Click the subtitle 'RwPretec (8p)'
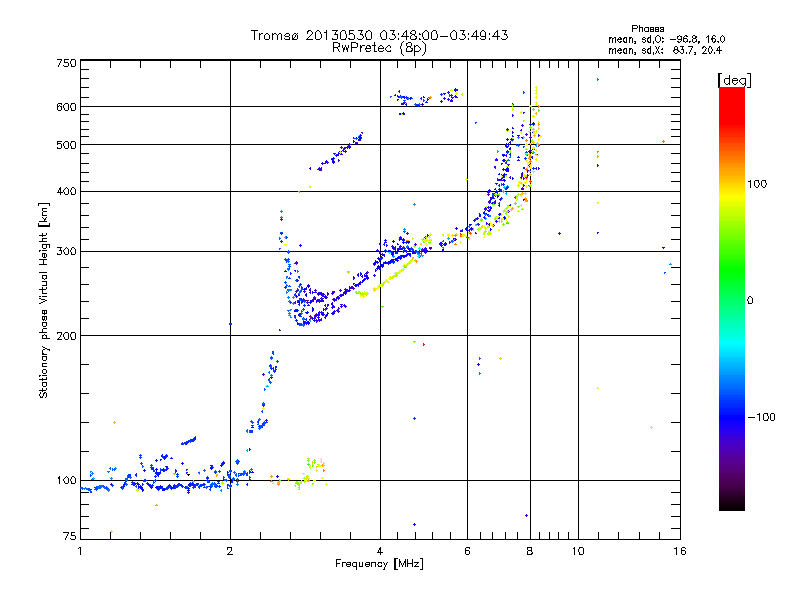Viewport: 800px width, 600px height. point(379,48)
